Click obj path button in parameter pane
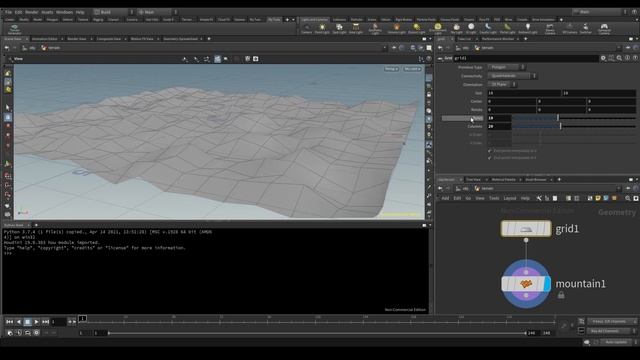The height and width of the screenshot is (360, 640). tap(462, 48)
